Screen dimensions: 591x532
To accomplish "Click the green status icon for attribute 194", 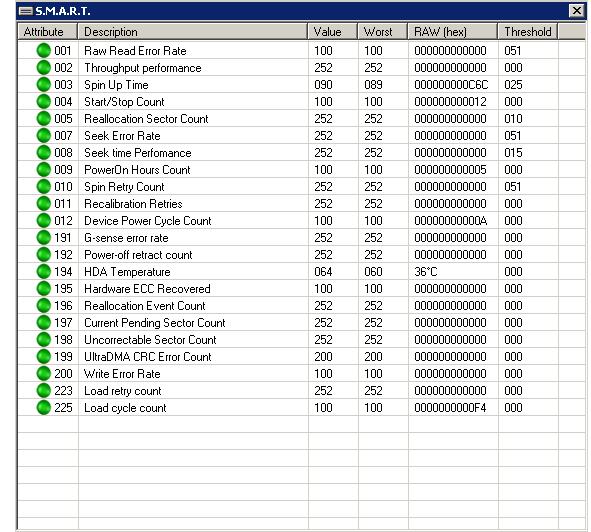I will click(44, 271).
